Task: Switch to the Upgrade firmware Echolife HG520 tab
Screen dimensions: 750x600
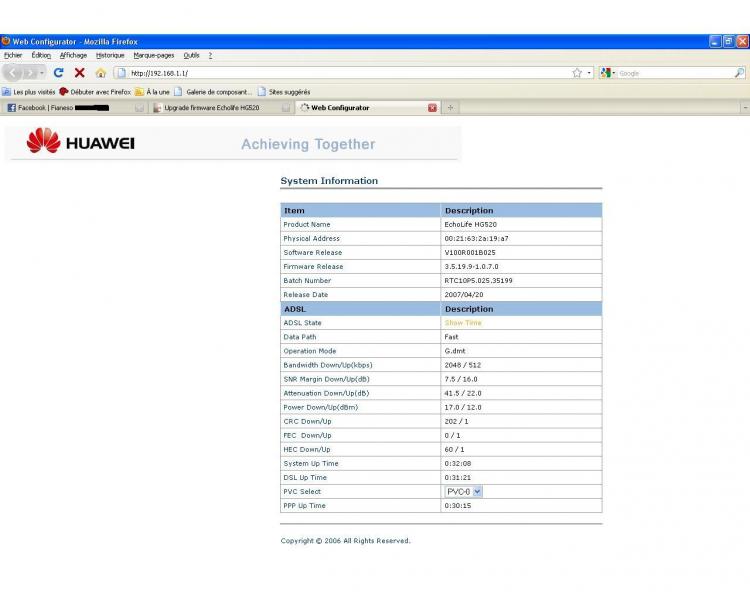Action: (212, 108)
